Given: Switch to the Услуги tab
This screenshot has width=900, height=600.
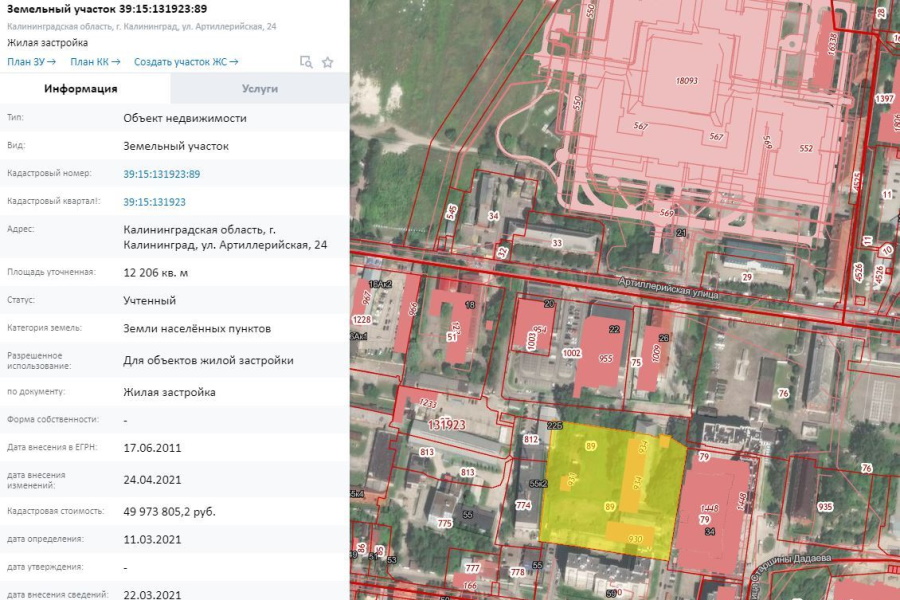Looking at the screenshot, I should (x=258, y=88).
